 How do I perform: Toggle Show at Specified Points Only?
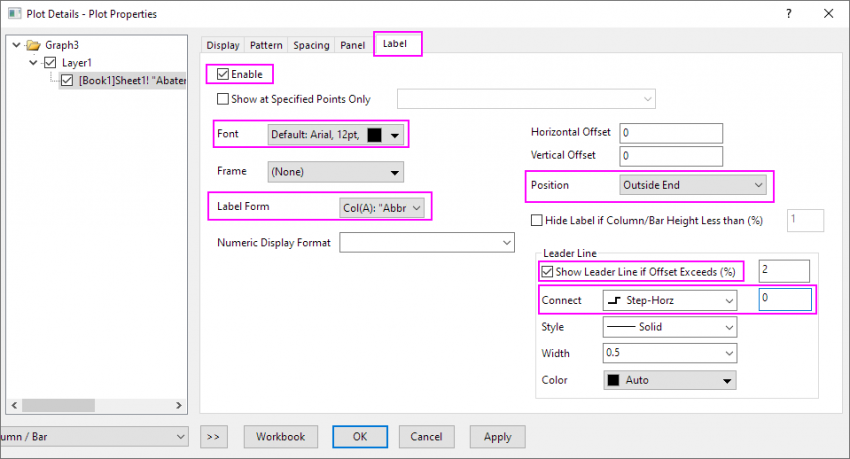pyautogui.click(x=223, y=99)
